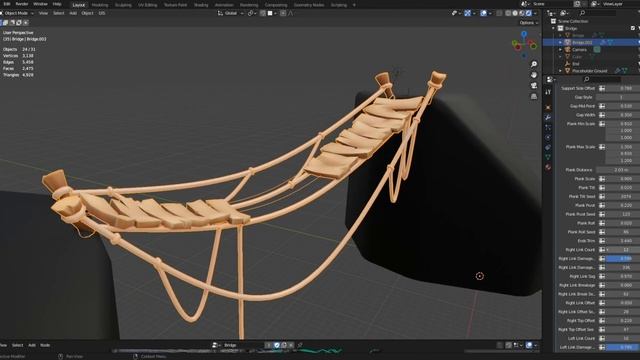Open the viewport View menu
Image resolution: width=640 pixels, height=360 pixels.
[x=43, y=13]
